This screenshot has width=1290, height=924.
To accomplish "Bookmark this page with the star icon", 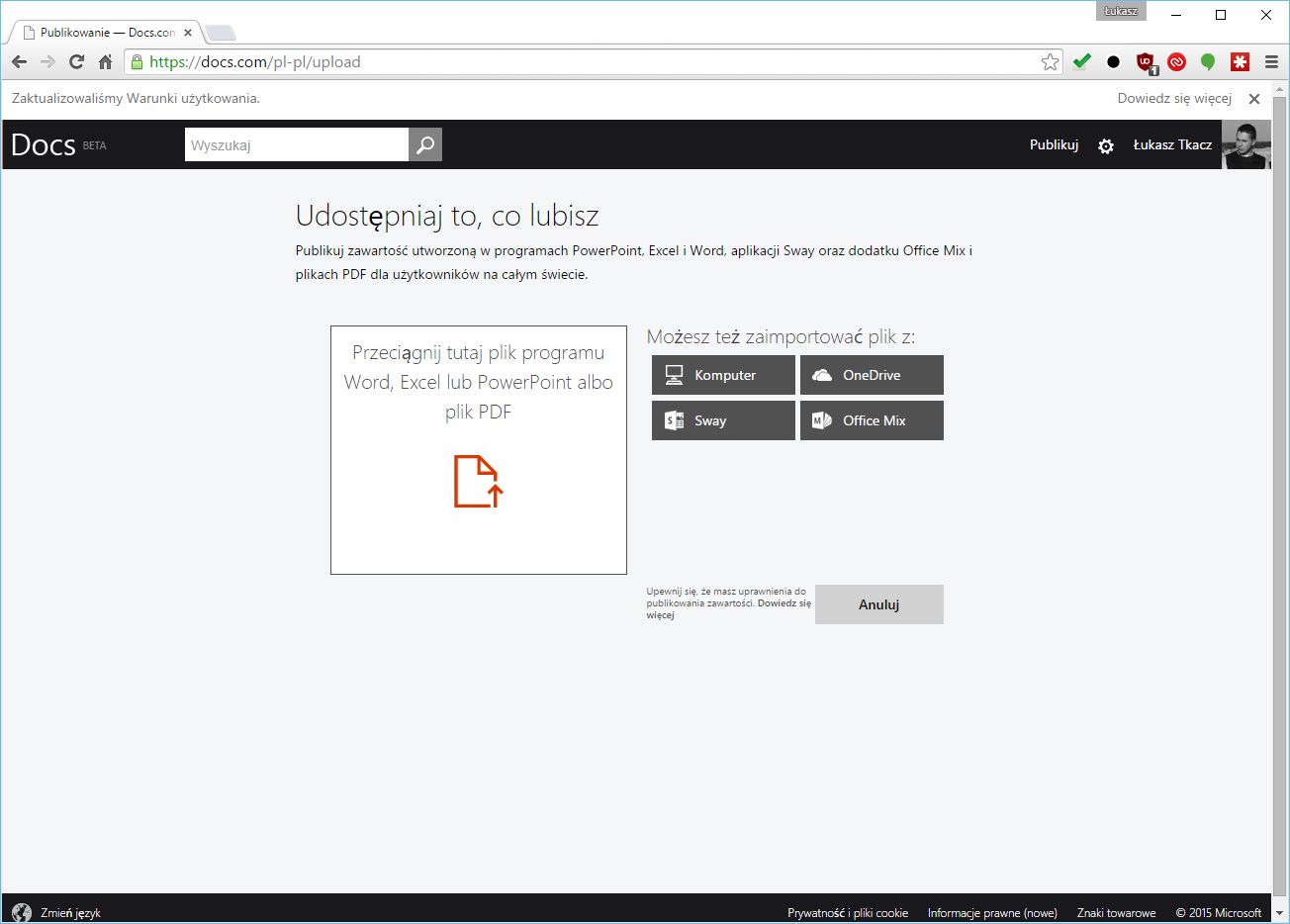I will tap(1050, 61).
